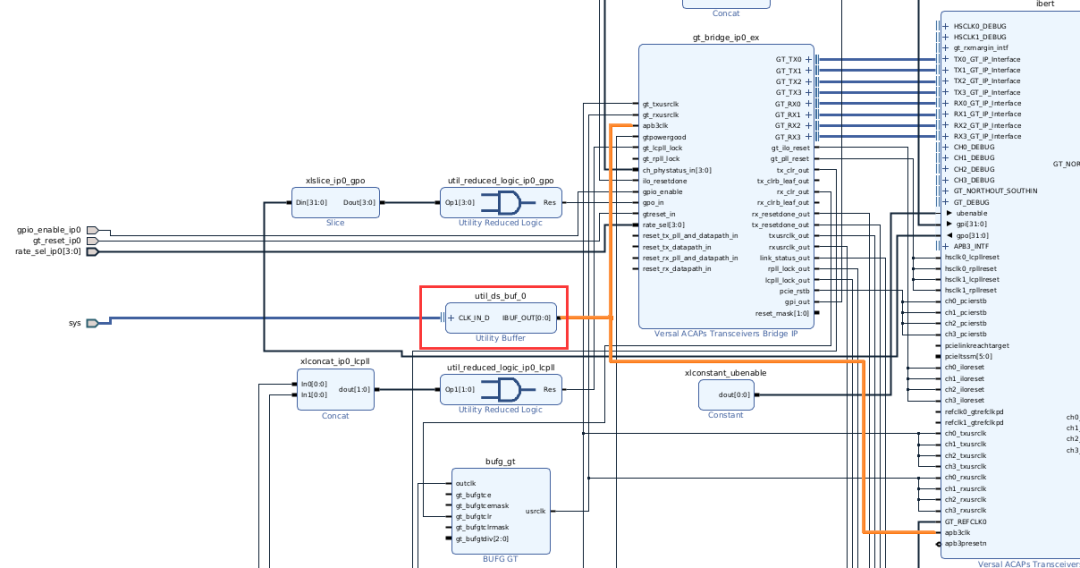Select the bufg_gt block title
The width and height of the screenshot is (1080, 568).
[x=499, y=460]
